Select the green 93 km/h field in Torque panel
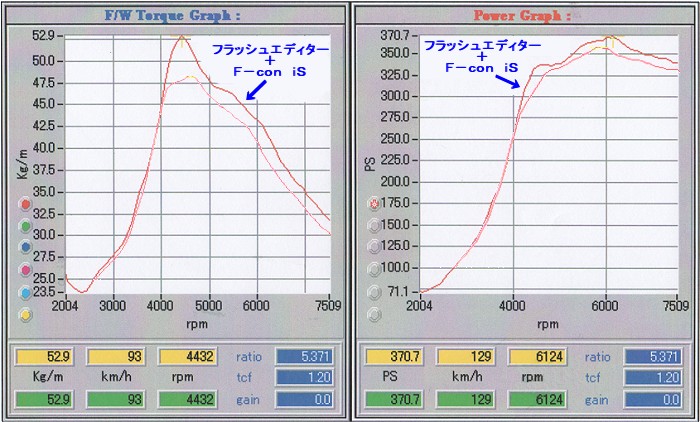Image resolution: width=700 pixels, height=422 pixels. pyautogui.click(x=116, y=399)
